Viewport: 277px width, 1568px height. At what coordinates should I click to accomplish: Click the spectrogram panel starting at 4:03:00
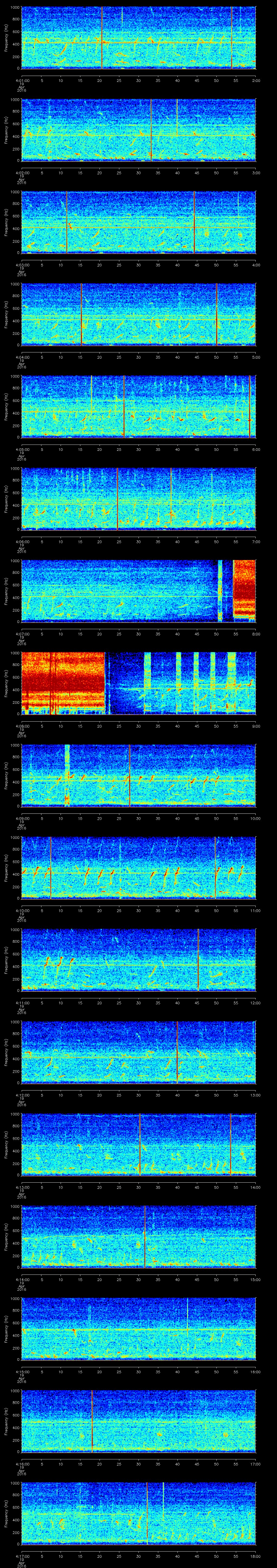[139, 222]
